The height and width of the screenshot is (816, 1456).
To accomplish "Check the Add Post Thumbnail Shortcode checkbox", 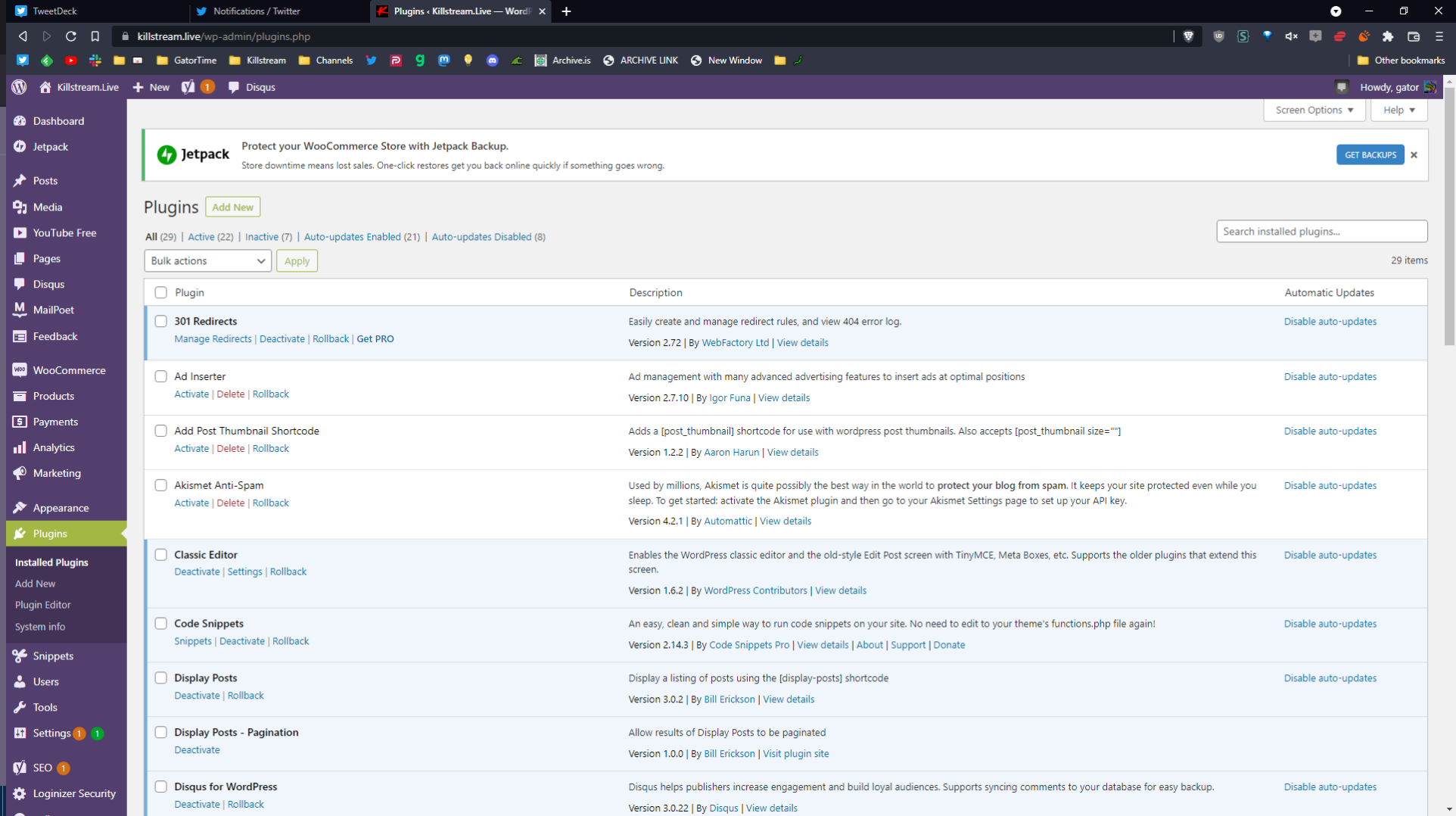I will 160,431.
